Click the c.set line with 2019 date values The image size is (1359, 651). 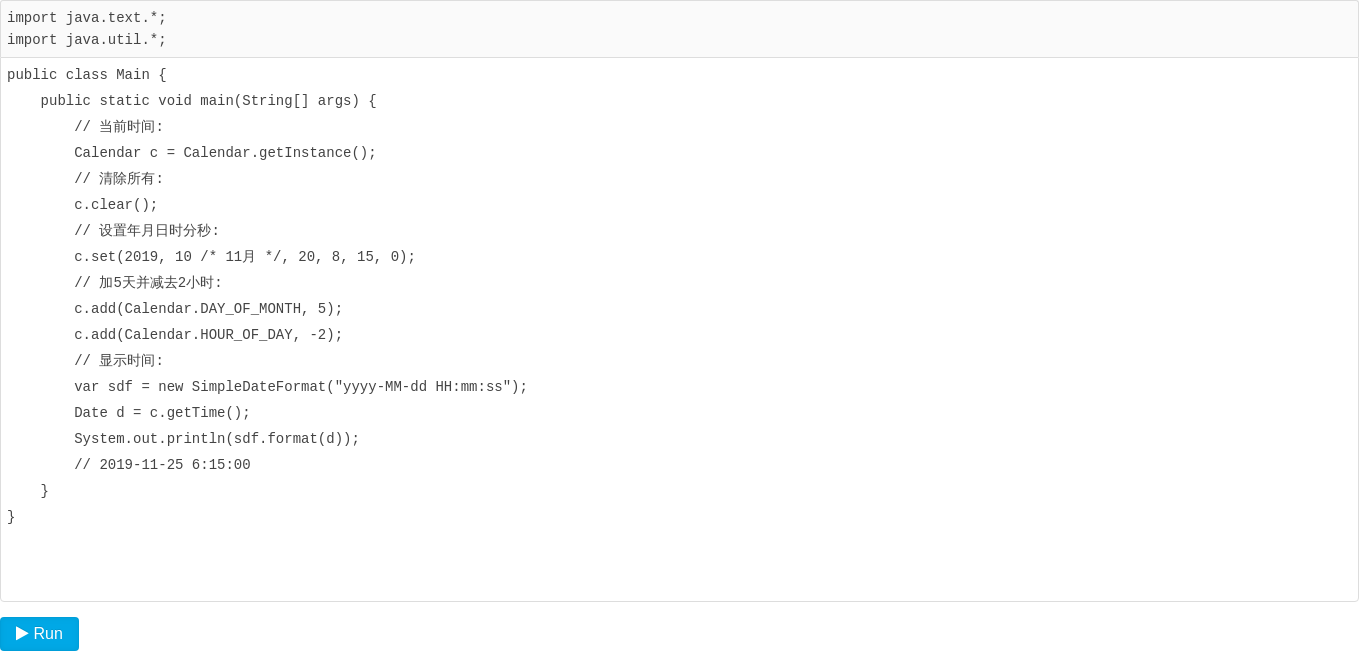(x=244, y=256)
